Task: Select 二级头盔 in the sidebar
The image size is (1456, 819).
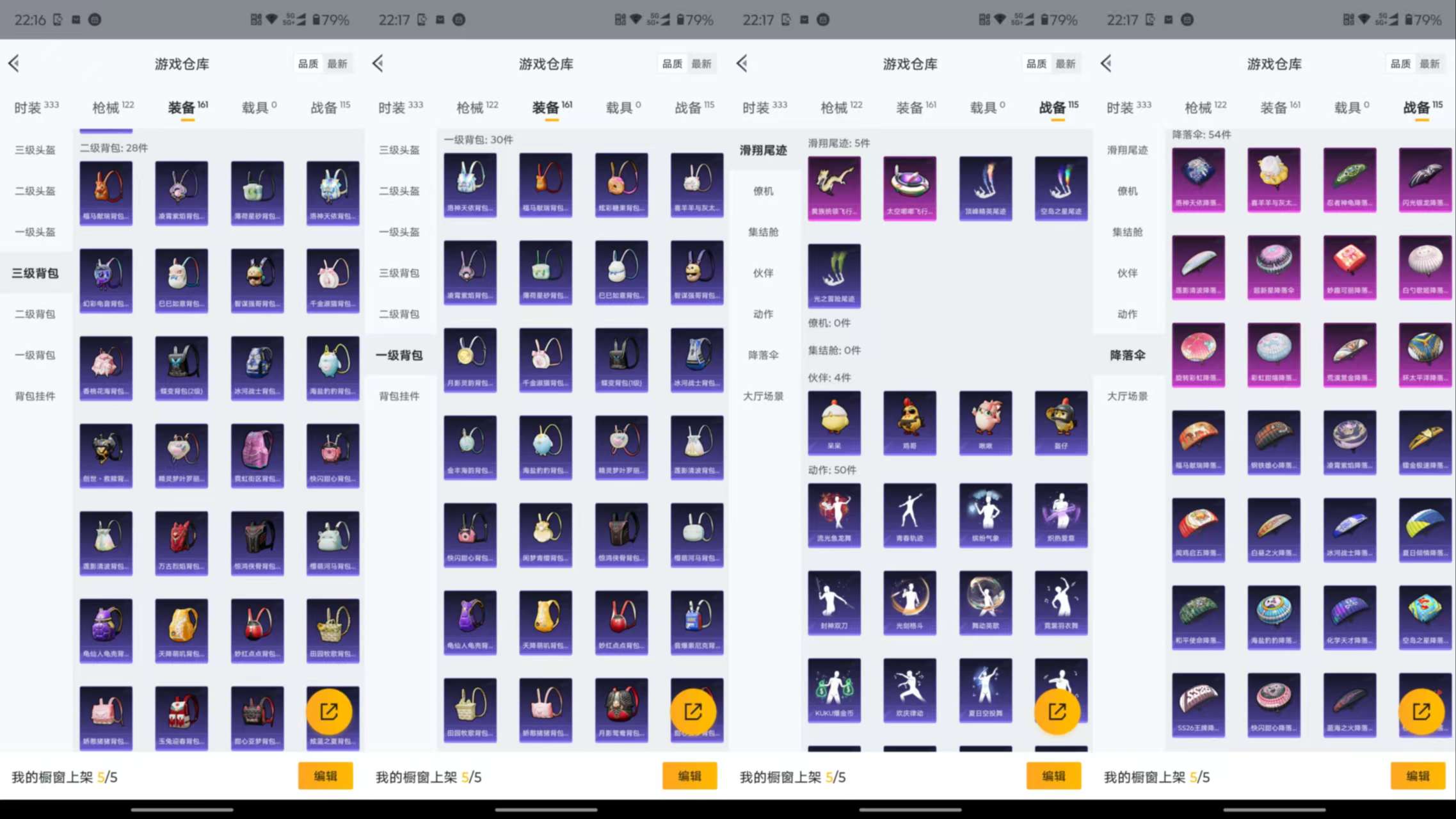Action: pos(35,191)
